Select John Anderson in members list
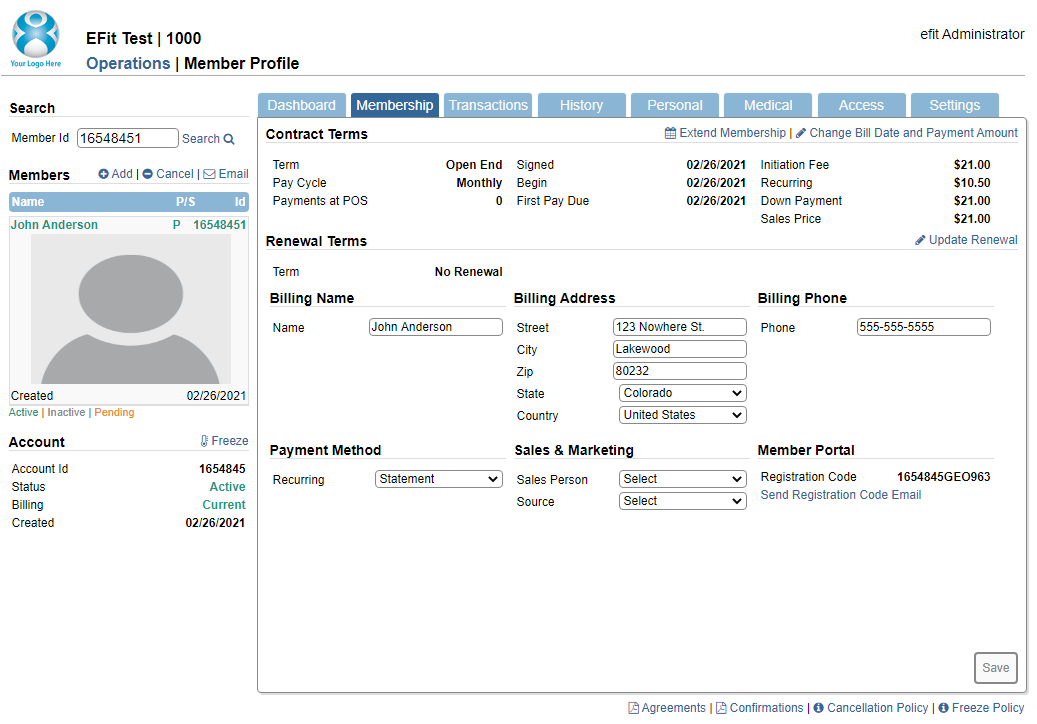This screenshot has height=724, width=1037. (54, 225)
